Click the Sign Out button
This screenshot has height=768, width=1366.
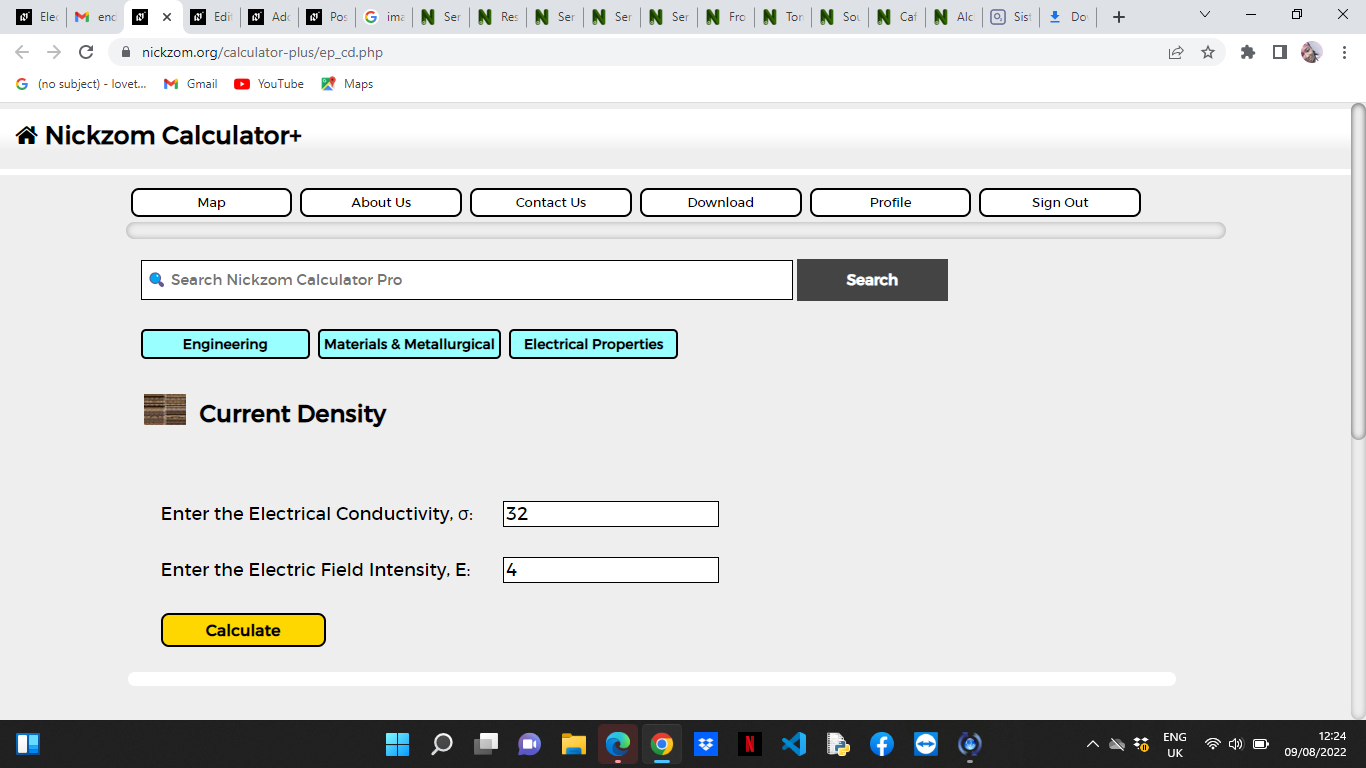(1060, 202)
